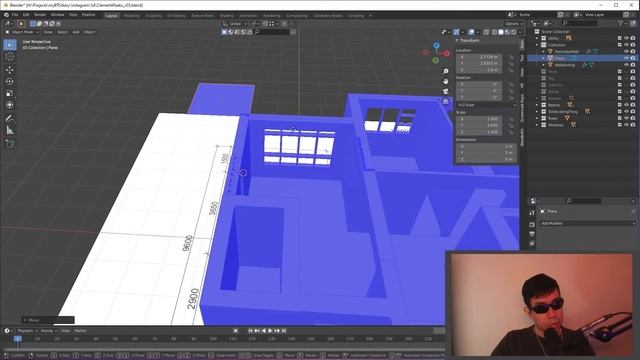
Task: Switch viewport shading to Solid
Action: click(501, 32)
